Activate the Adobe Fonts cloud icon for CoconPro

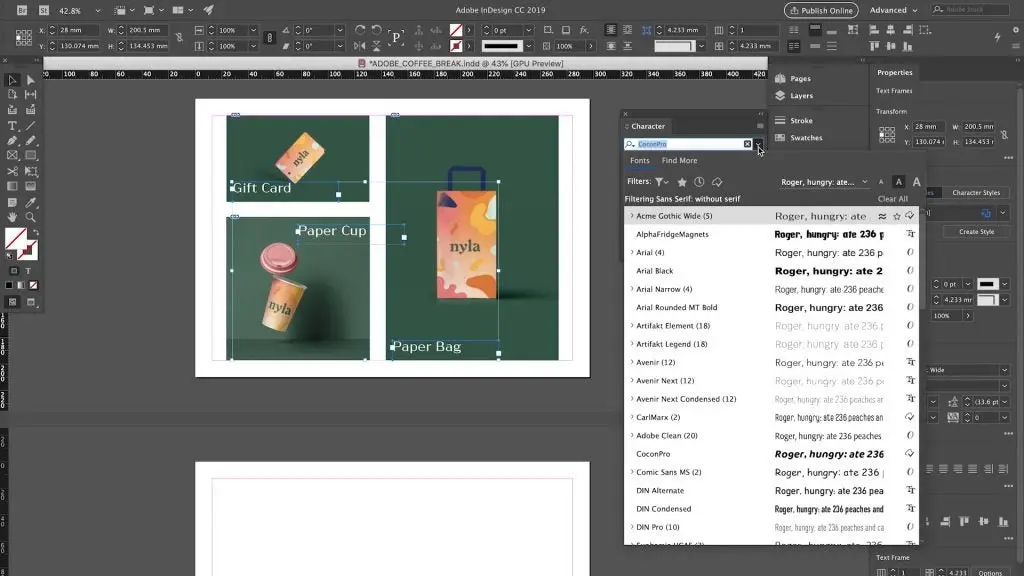(x=909, y=454)
